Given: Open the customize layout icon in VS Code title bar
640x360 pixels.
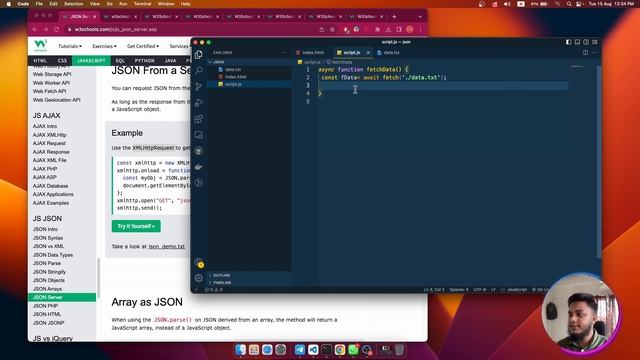Looking at the screenshot, I should (595, 42).
